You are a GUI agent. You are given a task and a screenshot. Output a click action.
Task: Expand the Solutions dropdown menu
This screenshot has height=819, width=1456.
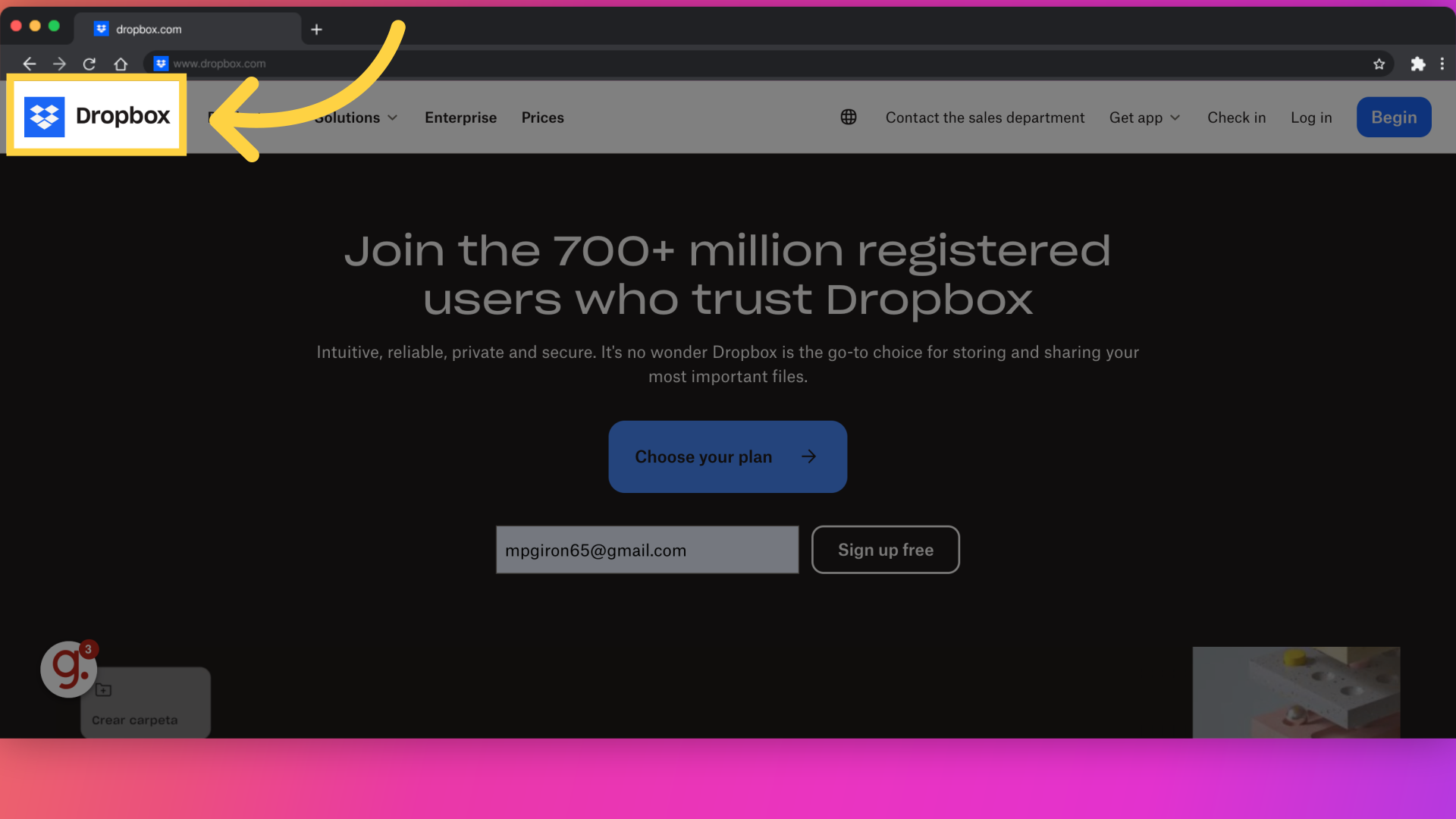[x=354, y=118]
